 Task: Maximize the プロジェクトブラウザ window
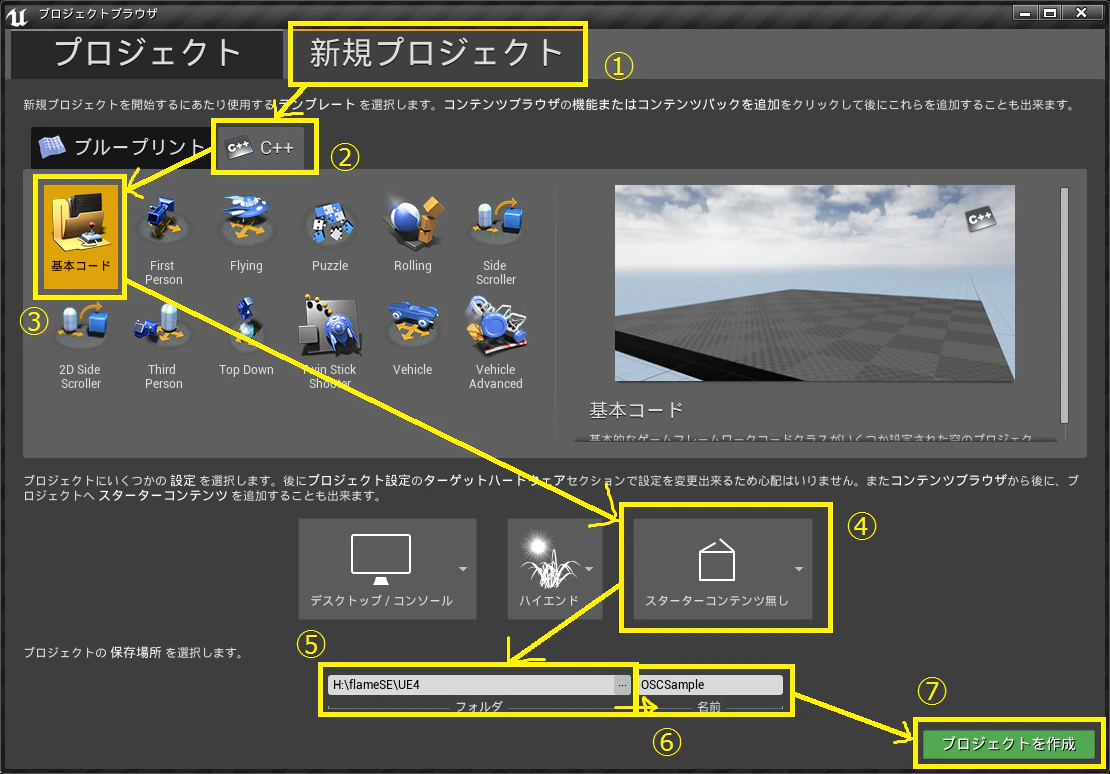pos(1051,13)
